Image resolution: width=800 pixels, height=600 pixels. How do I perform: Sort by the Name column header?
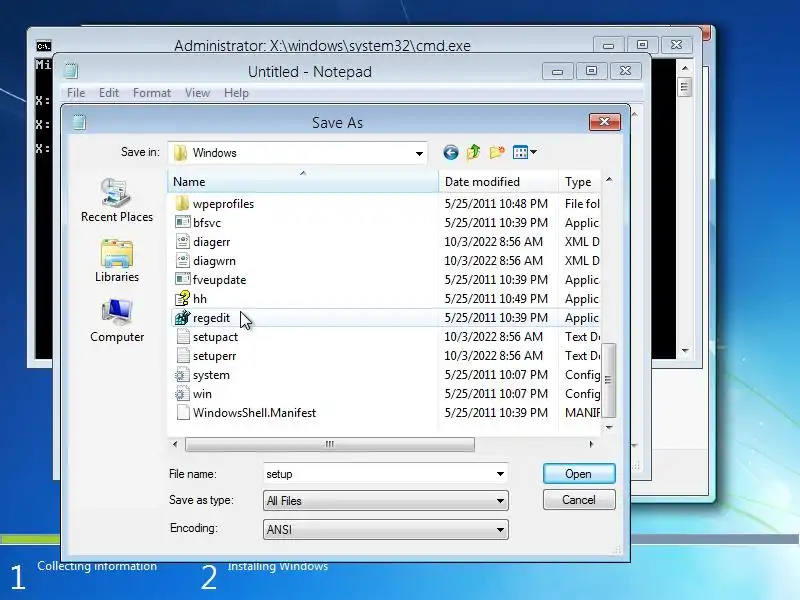pyautogui.click(x=303, y=182)
